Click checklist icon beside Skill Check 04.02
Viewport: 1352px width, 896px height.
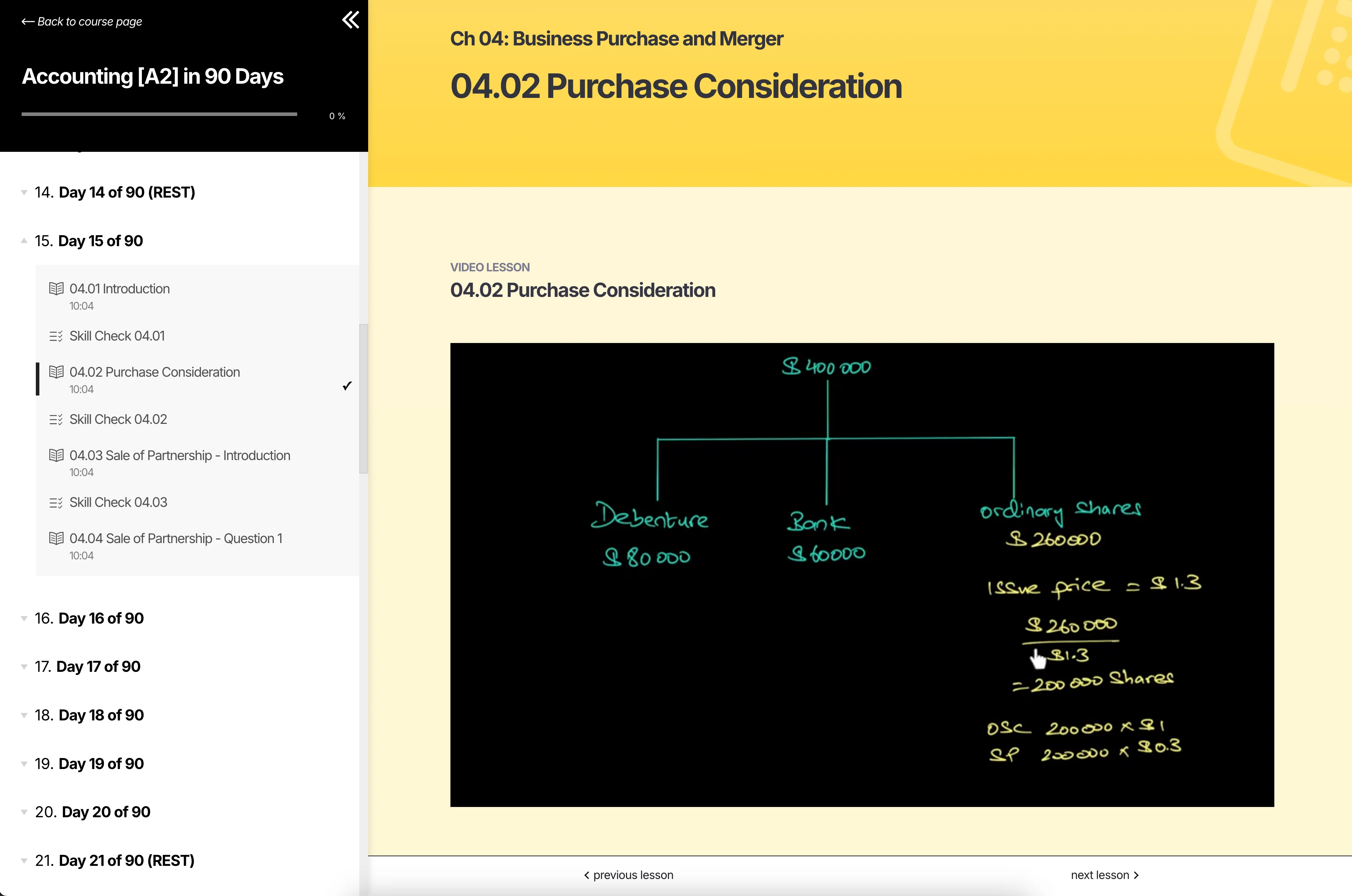pos(56,419)
